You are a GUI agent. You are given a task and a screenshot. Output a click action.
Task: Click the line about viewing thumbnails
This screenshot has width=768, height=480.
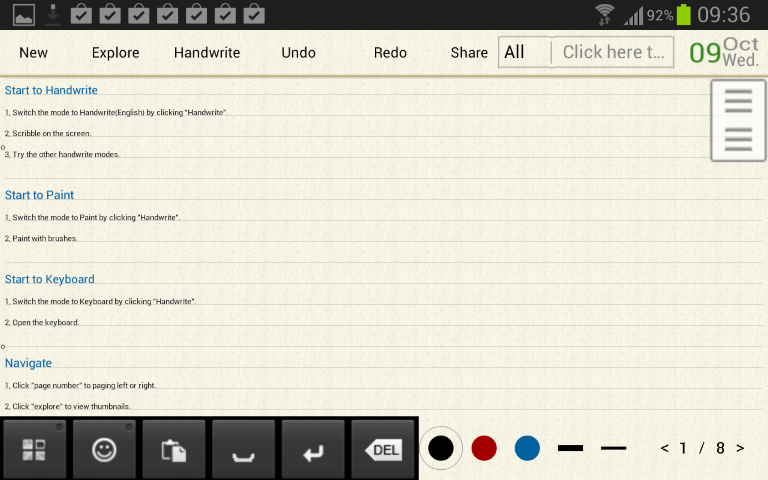[67, 407]
